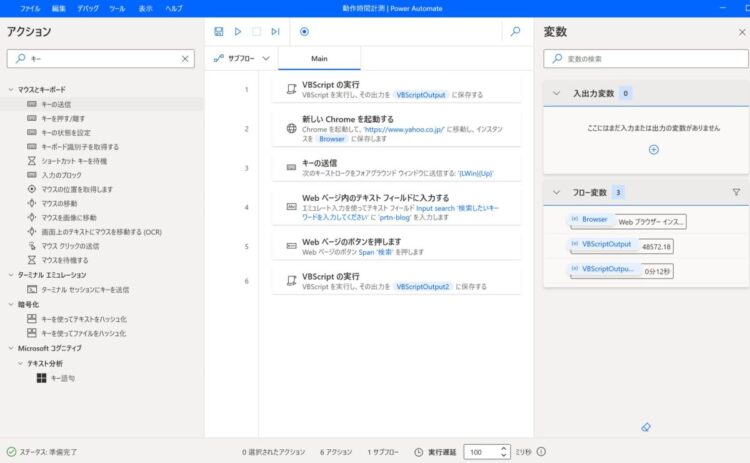Click the VBScriptOutput2 variable chip in step 6
The image size is (750, 463).
click(422, 287)
